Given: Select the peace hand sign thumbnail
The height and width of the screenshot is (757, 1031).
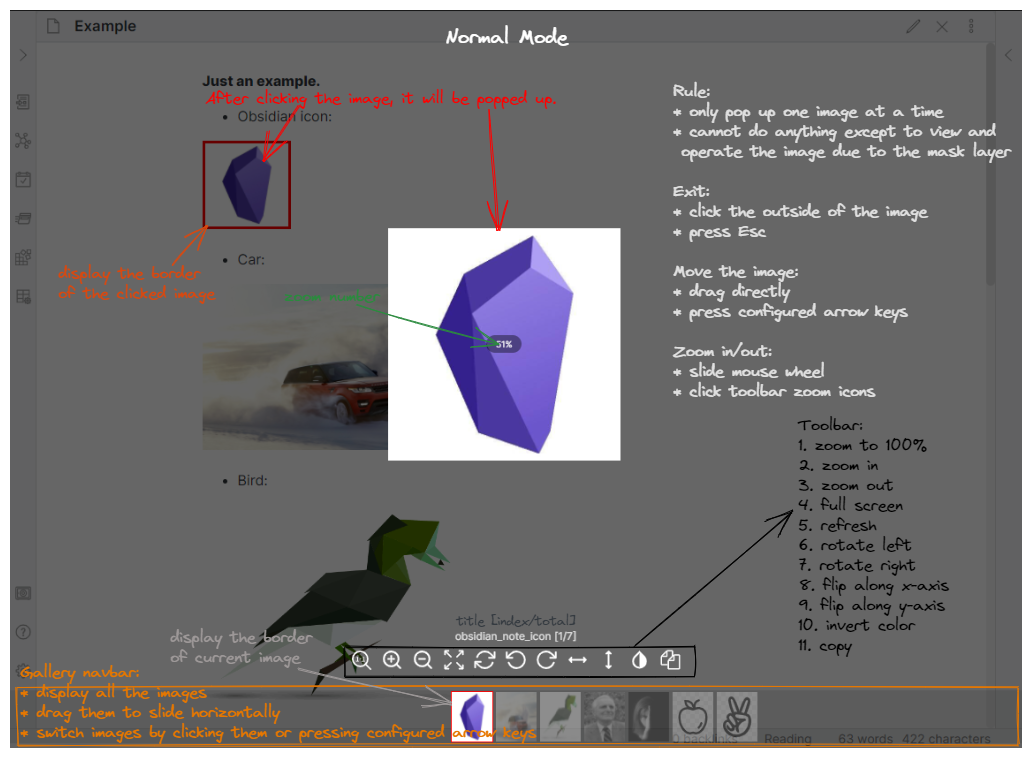Looking at the screenshot, I should 736,716.
